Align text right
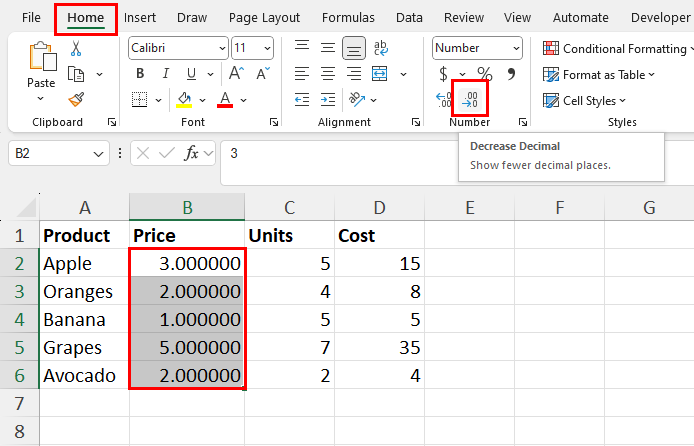694x446 pixels. [354, 73]
